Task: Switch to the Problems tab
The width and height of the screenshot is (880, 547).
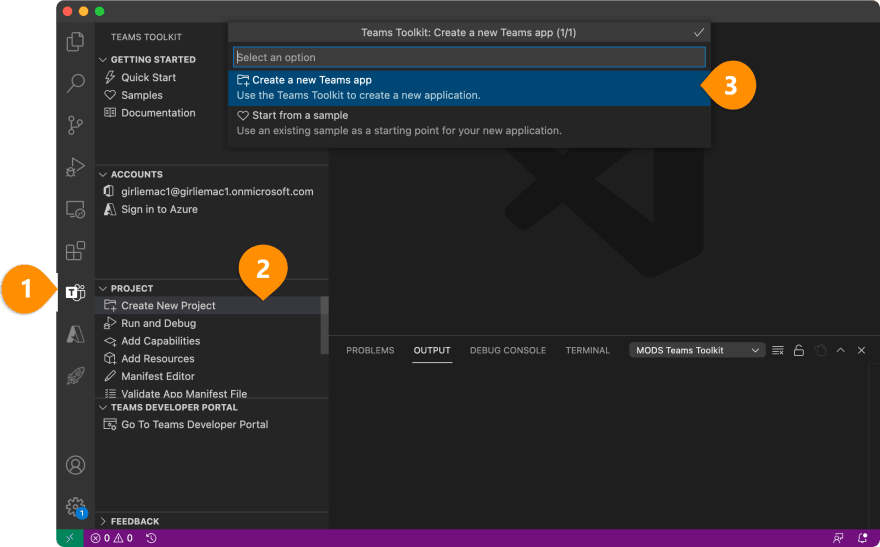Action: tap(370, 350)
